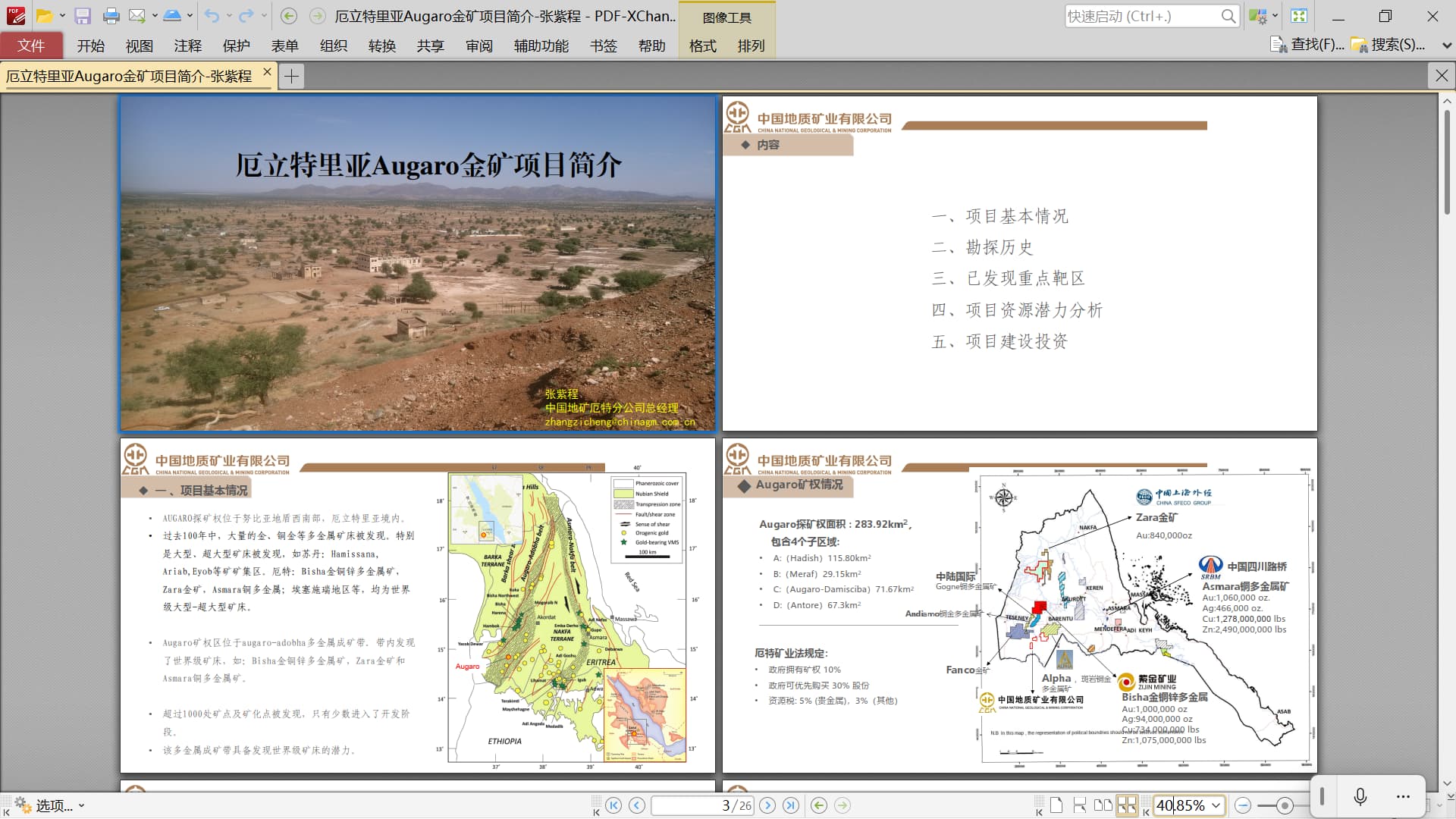The width and height of the screenshot is (1456, 819).
Task: Switch to two pages facing layout
Action: [1103, 805]
